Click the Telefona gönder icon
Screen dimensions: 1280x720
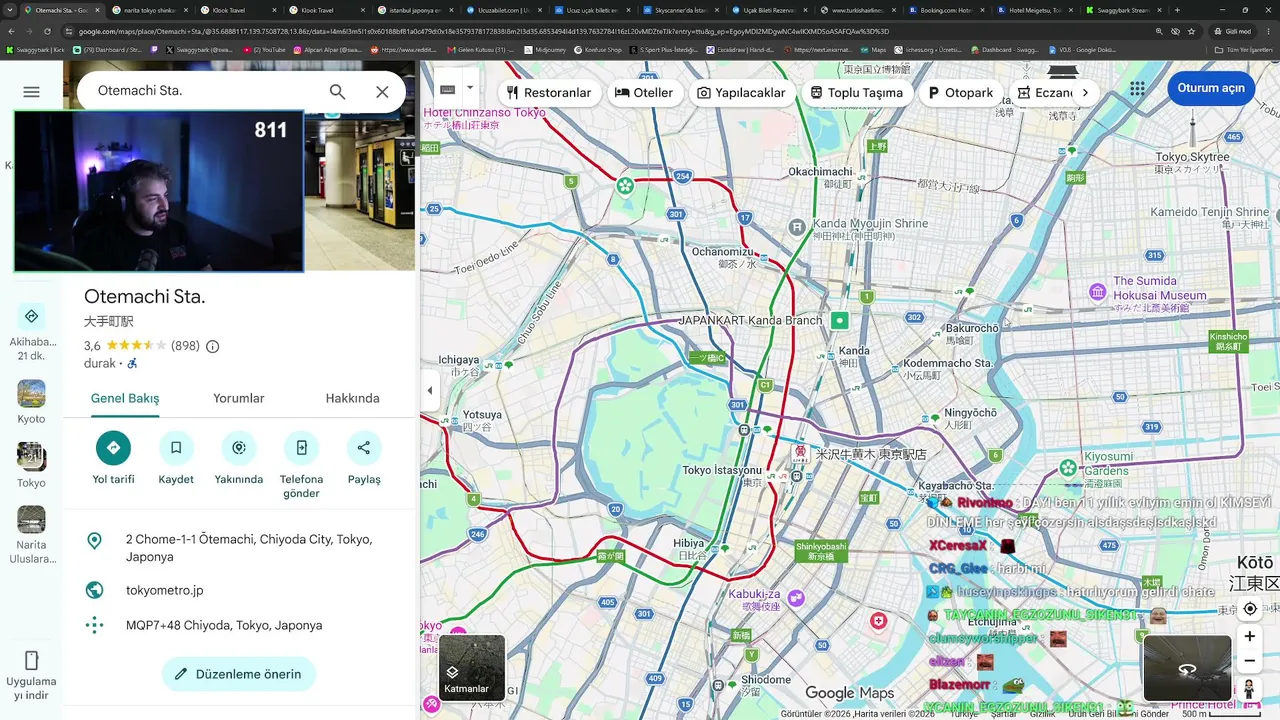[x=301, y=448]
